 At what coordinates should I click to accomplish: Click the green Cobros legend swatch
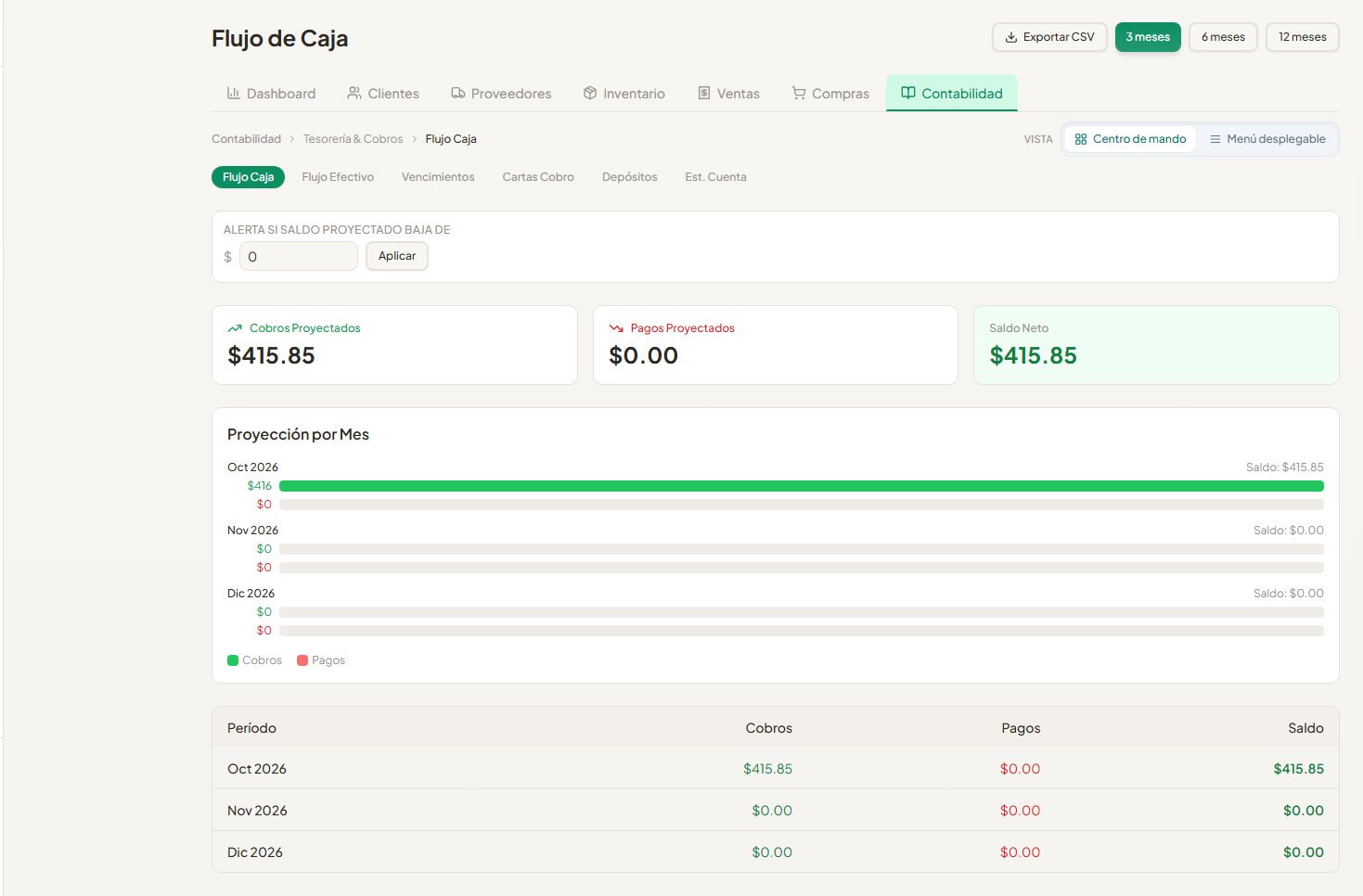233,660
